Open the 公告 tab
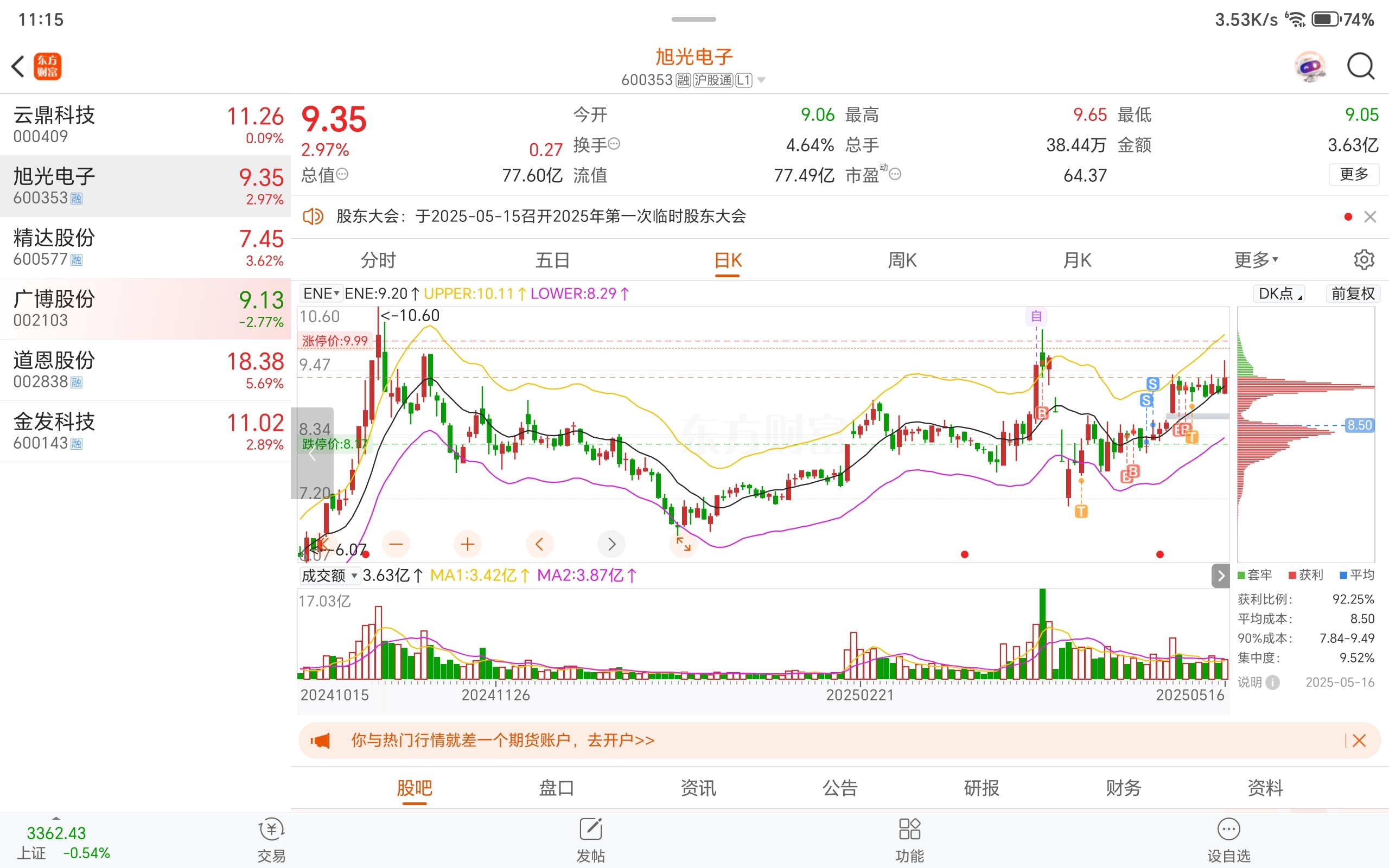 click(x=840, y=788)
